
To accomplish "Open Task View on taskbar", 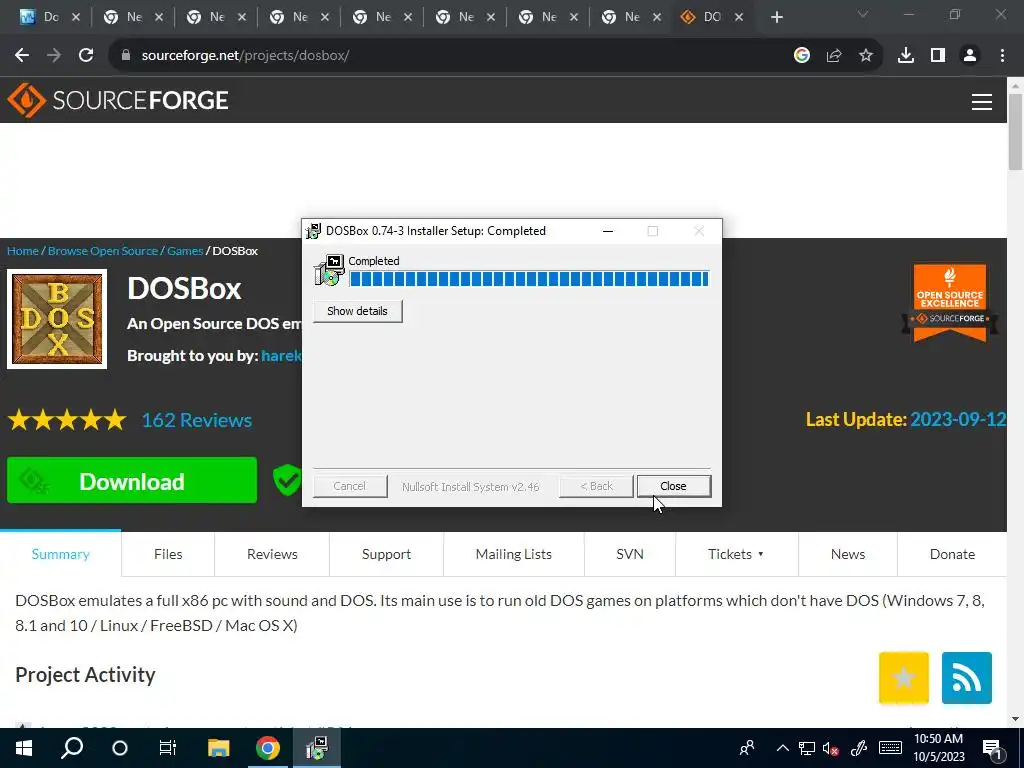I will (x=168, y=748).
